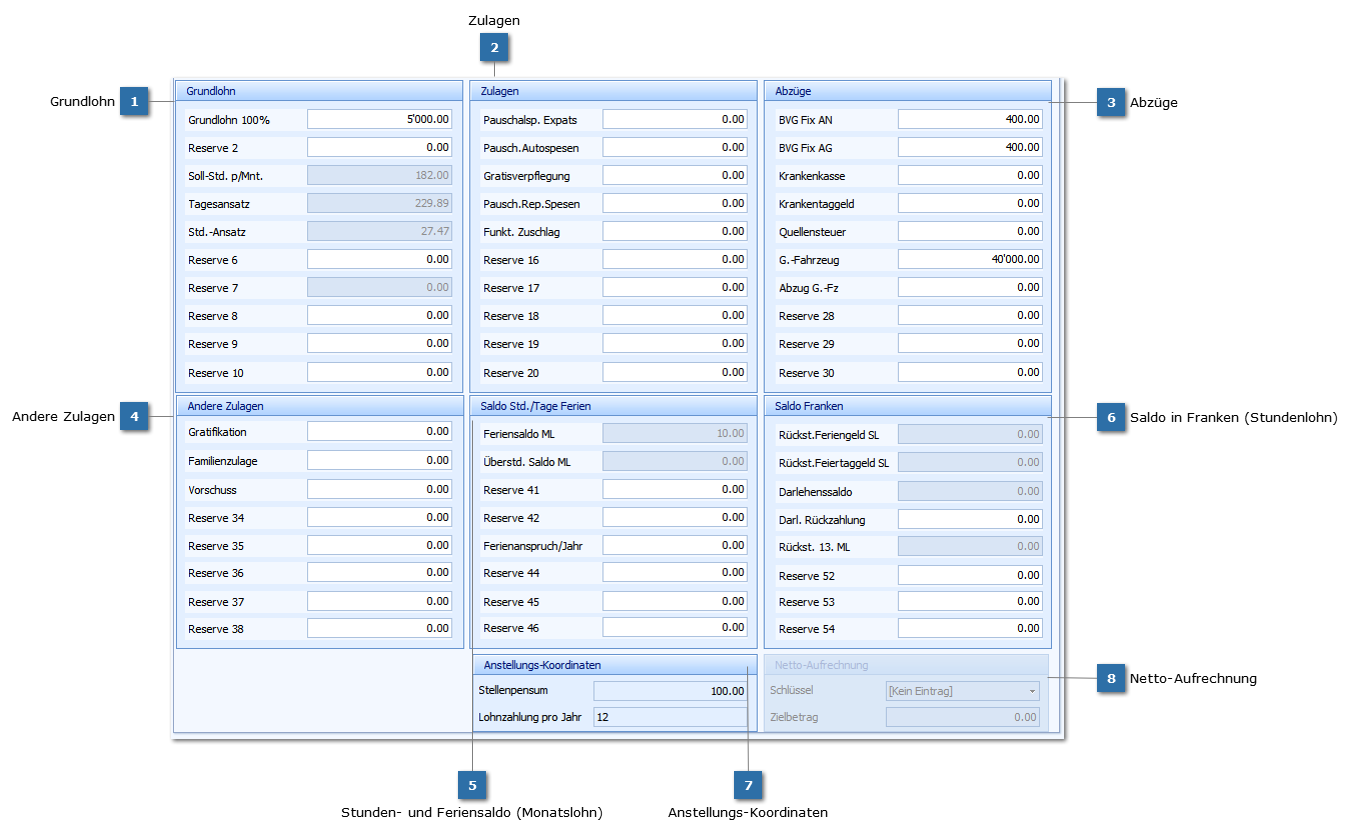This screenshot has height=836, width=1354.
Task: Click the Darl. Rückzahlung input field
Action: pos(969,520)
